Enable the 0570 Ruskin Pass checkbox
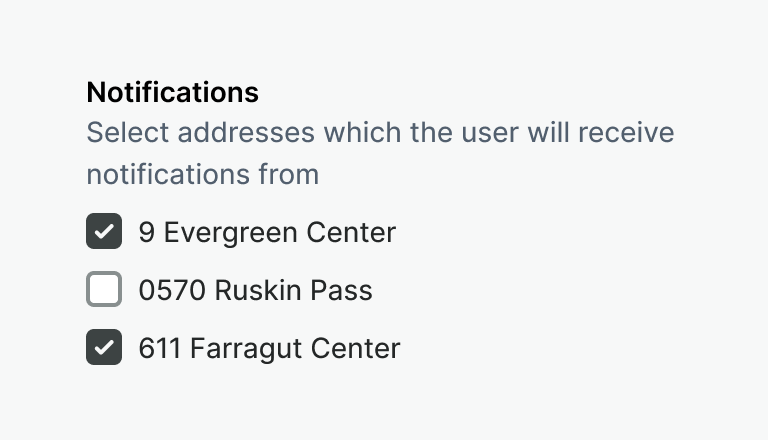Screen dimensions: 768x440 pyautogui.click(x=104, y=290)
